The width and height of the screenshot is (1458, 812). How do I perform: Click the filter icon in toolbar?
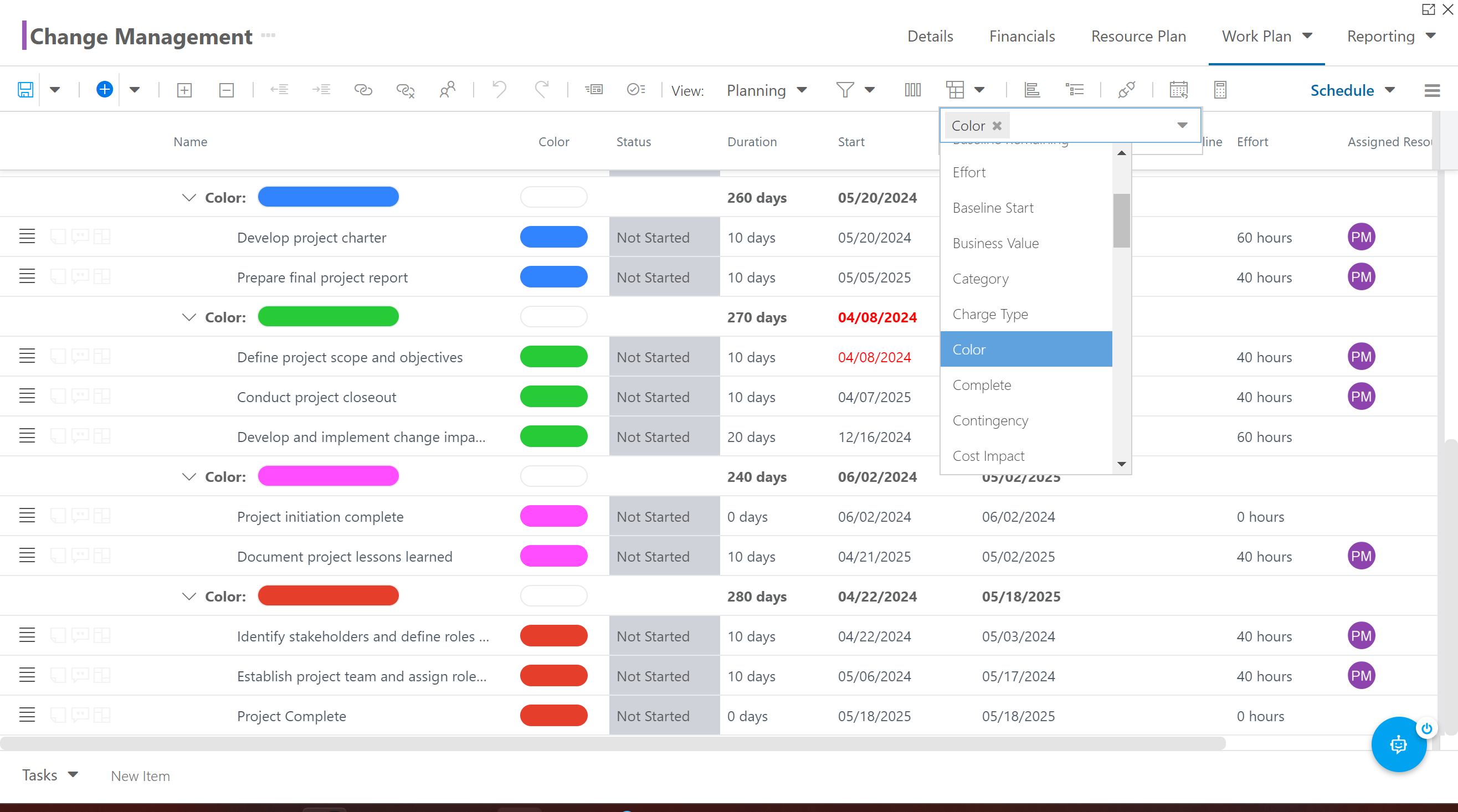845,89
